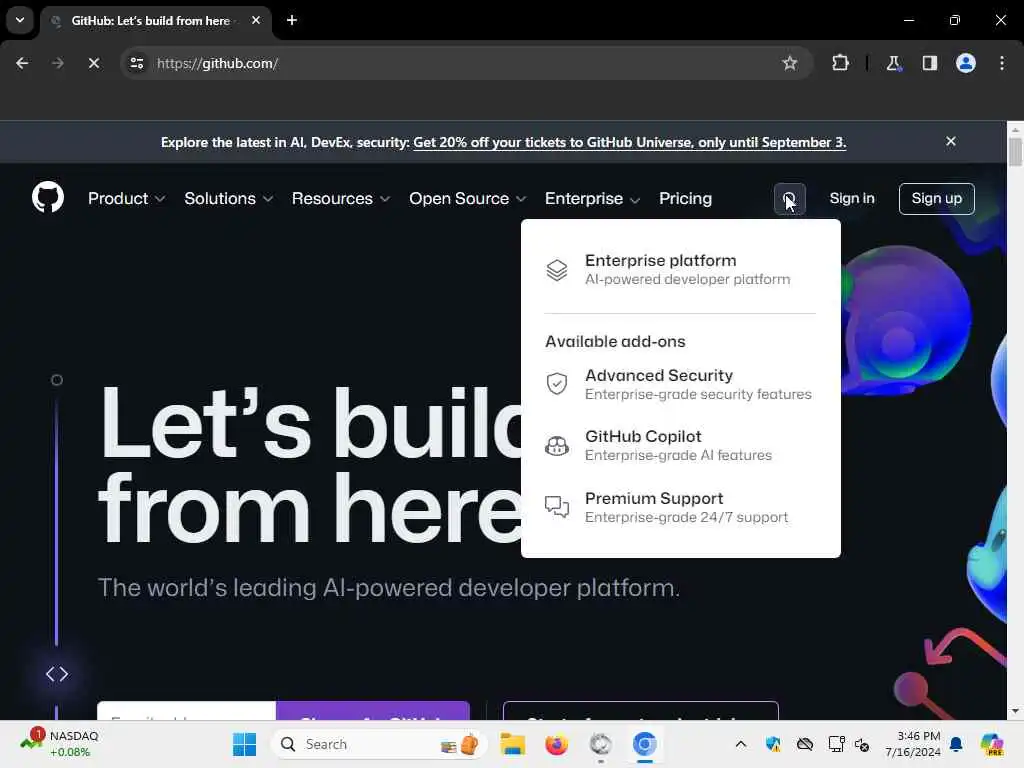Screen dimensions: 1024x768
Task: Expand the Product menu
Action: (x=126, y=199)
